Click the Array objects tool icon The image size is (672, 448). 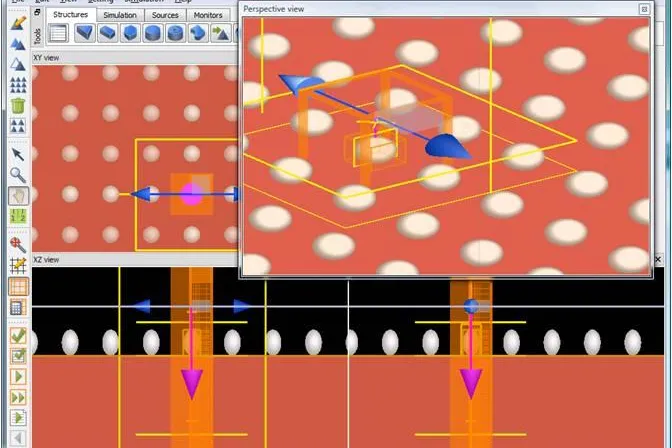click(18, 85)
